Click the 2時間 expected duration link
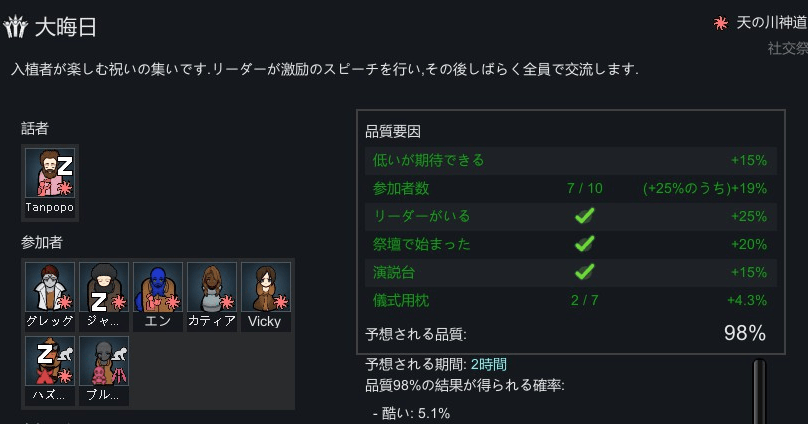Screen dimensions: 808x424 tap(489, 365)
